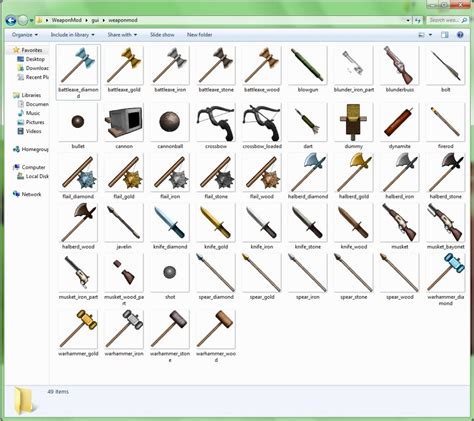Image resolution: width=474 pixels, height=421 pixels.
Task: Select the shot image file
Action: click(x=170, y=277)
